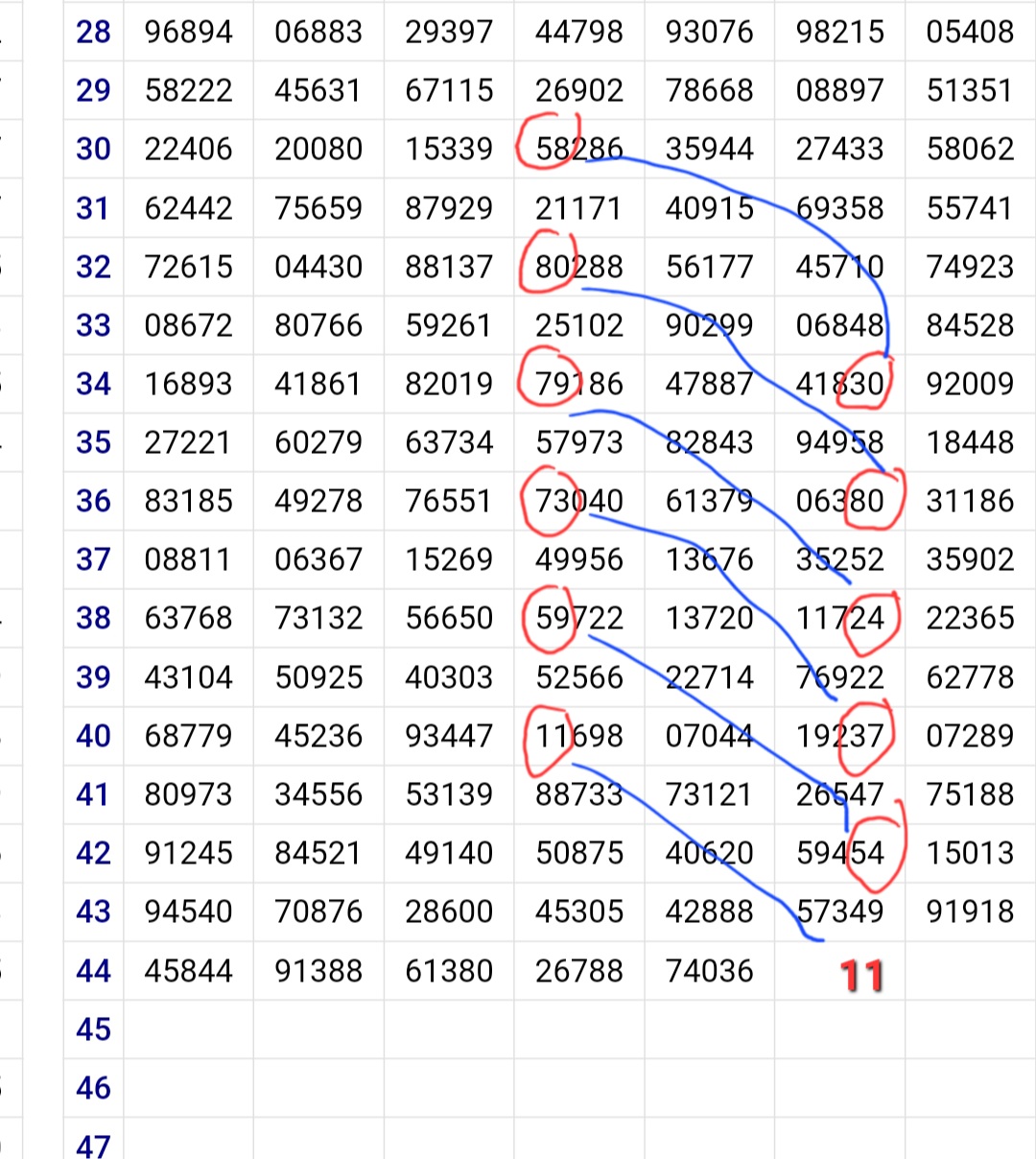The image size is (1036, 1159).
Task: Select the entire row 44
Action: pos(93,971)
